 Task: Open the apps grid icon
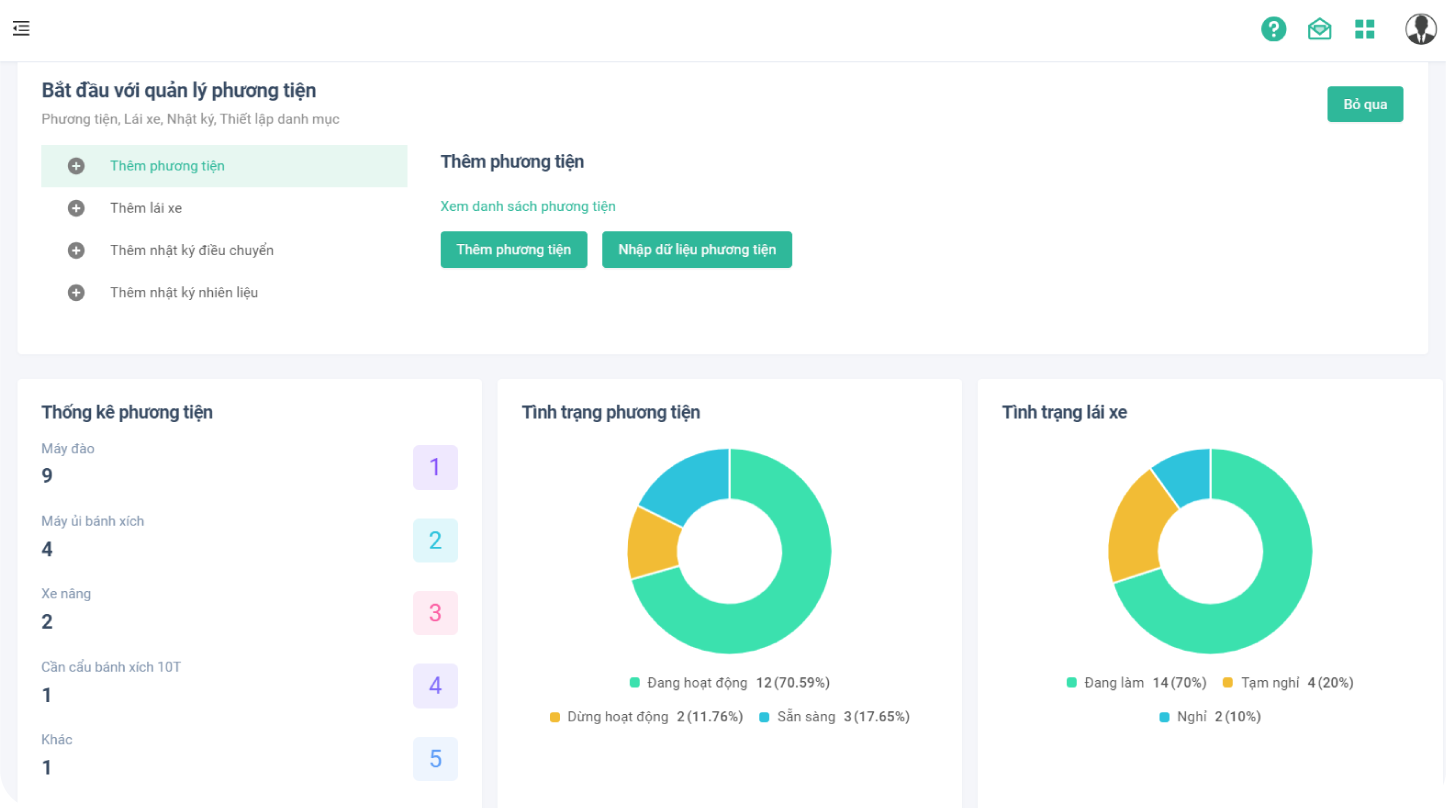(x=1364, y=29)
